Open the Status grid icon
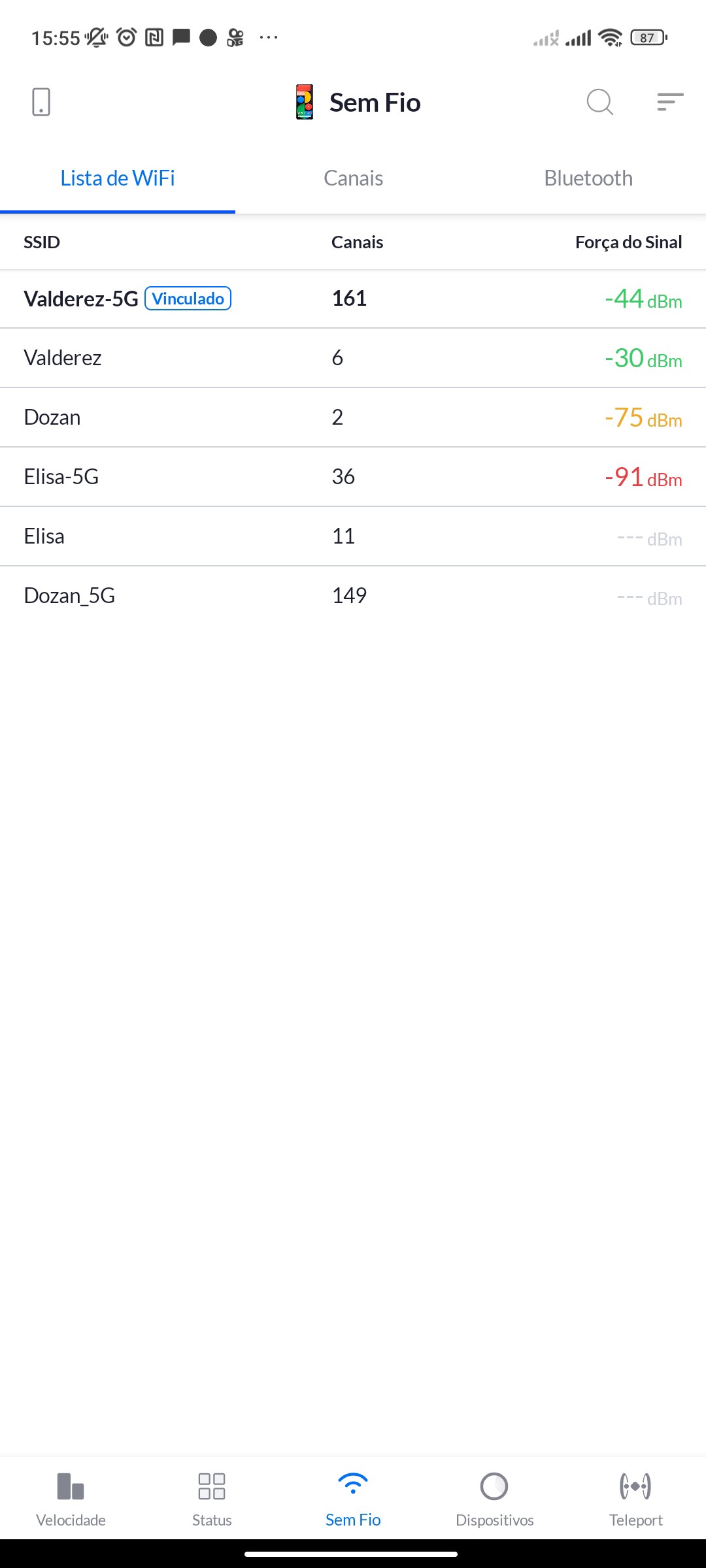Viewport: 706px width, 1568px height. tap(212, 1486)
